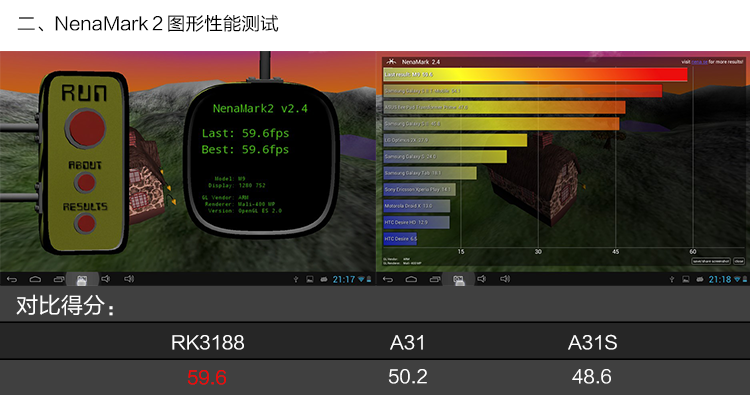Image resolution: width=750 pixels, height=418 pixels.
Task: Select the ASUS Eee Pad Transformer Prime bar
Action: click(x=504, y=107)
